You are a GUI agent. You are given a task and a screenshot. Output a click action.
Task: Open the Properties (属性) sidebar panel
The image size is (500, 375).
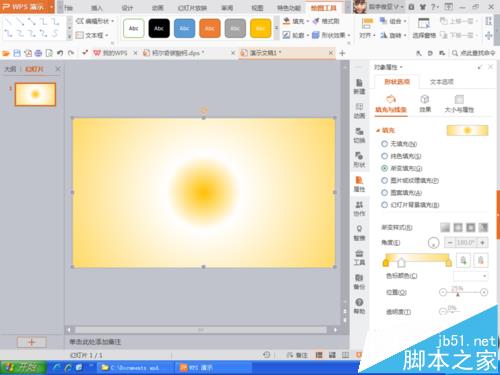tap(359, 184)
